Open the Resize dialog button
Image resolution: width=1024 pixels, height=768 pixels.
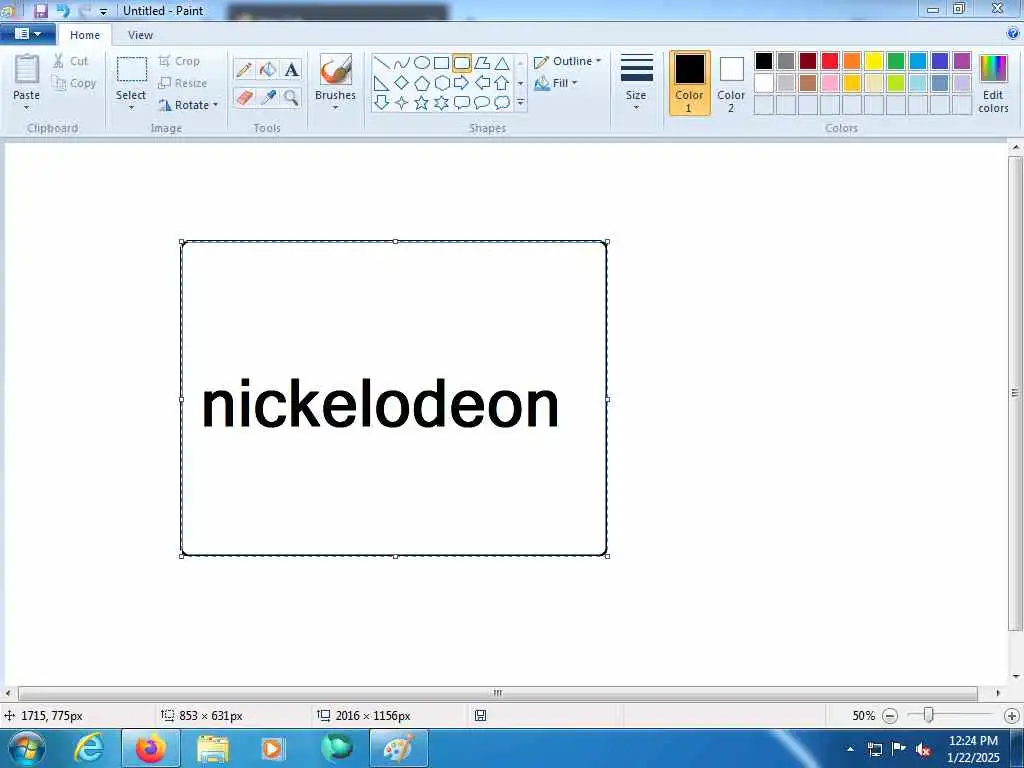tap(183, 83)
